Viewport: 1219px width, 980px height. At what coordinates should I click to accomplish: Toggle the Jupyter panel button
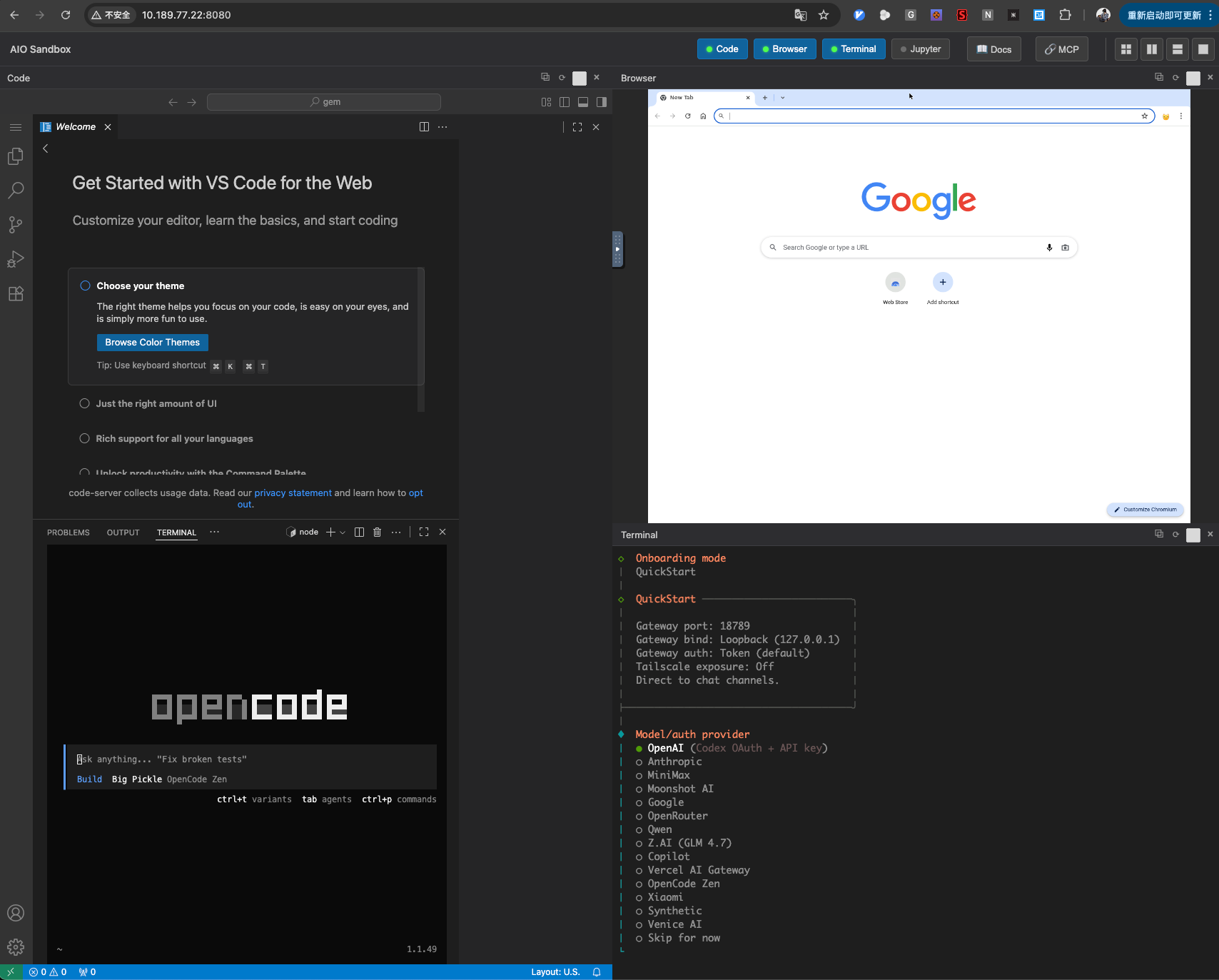pyautogui.click(x=920, y=49)
